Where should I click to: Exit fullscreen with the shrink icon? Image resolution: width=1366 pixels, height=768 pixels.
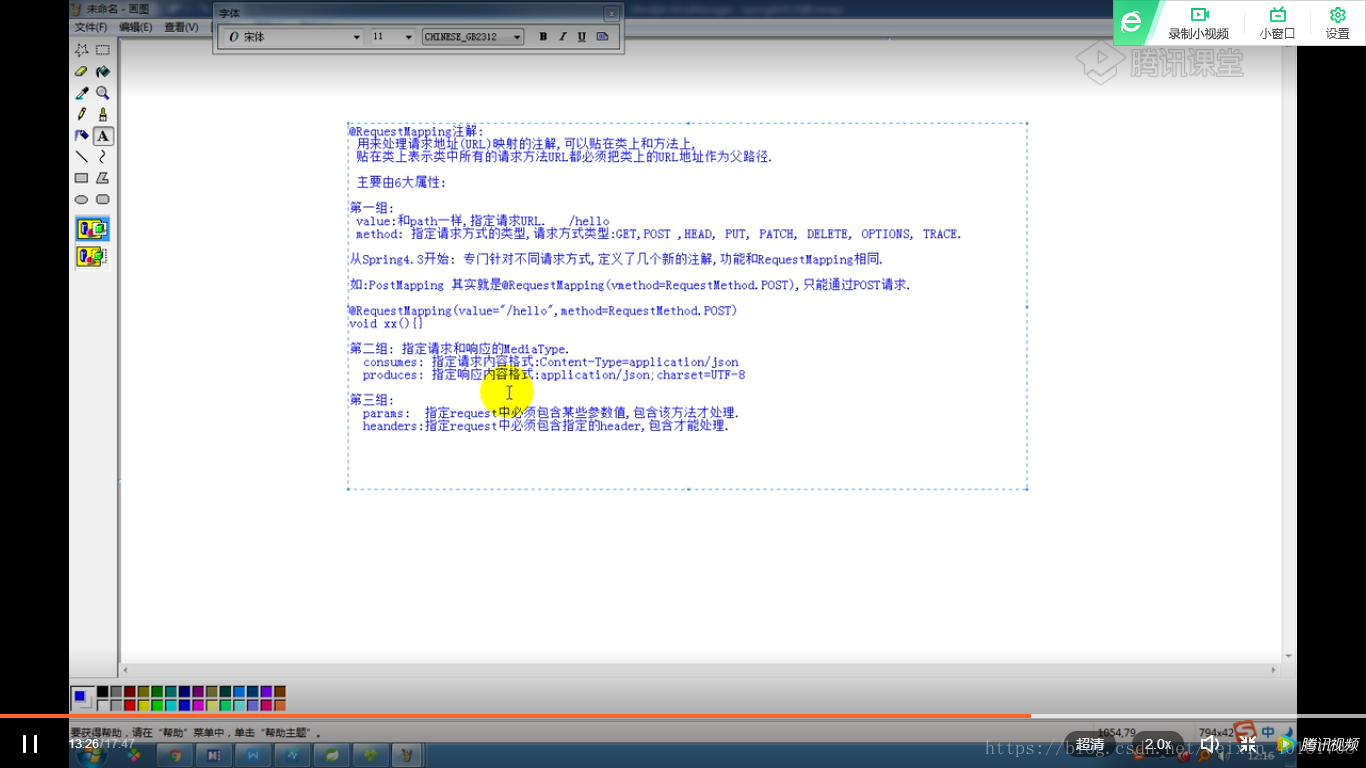coord(1248,744)
